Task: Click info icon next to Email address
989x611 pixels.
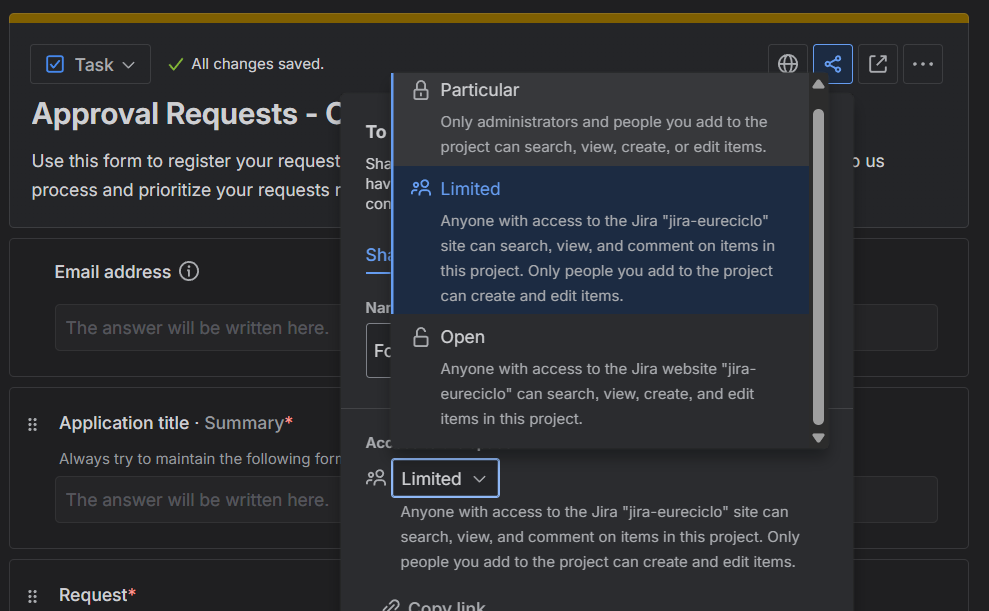Action: (189, 272)
